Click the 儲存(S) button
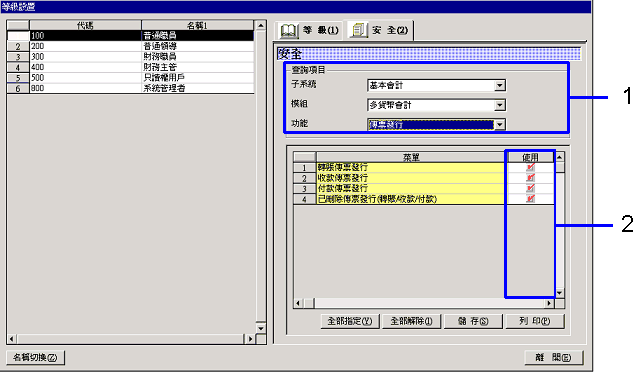This screenshot has width=634, height=373. pyautogui.click(x=473, y=321)
